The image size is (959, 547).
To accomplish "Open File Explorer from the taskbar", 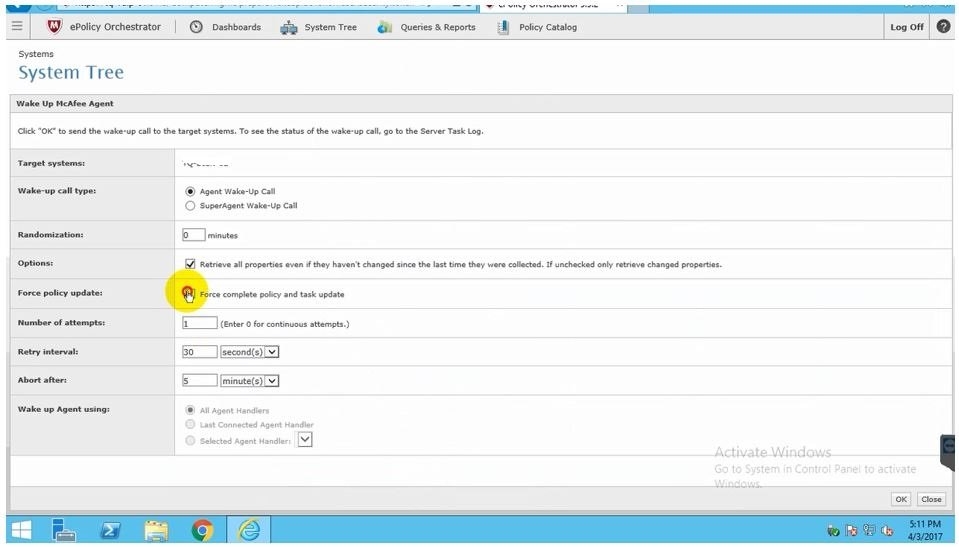I will click(x=156, y=530).
